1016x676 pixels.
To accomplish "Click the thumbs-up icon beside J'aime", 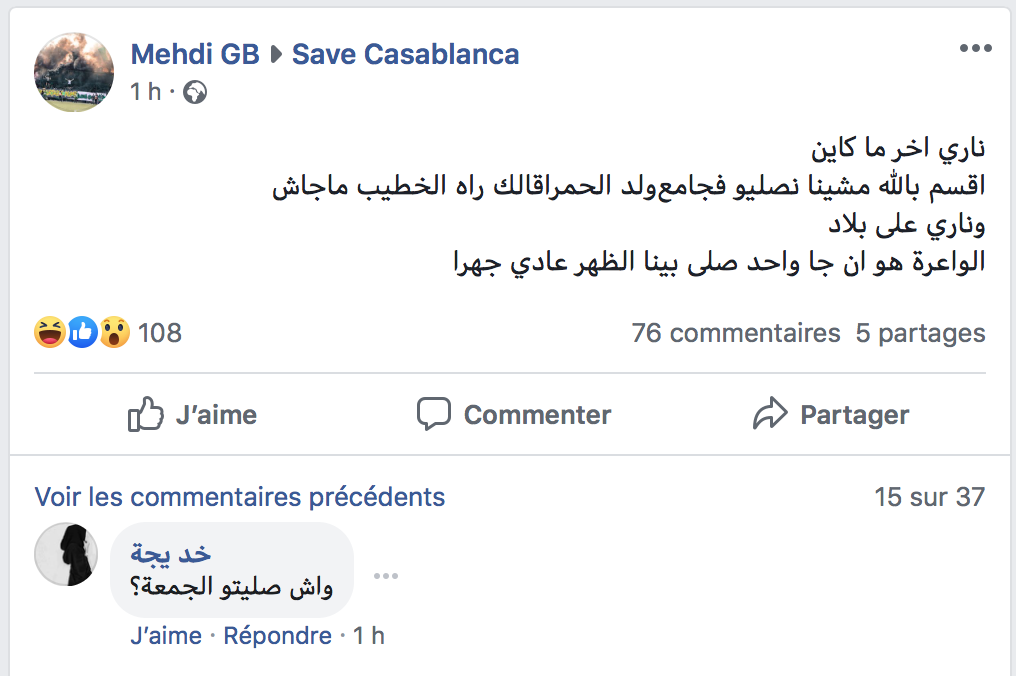I will [x=146, y=414].
